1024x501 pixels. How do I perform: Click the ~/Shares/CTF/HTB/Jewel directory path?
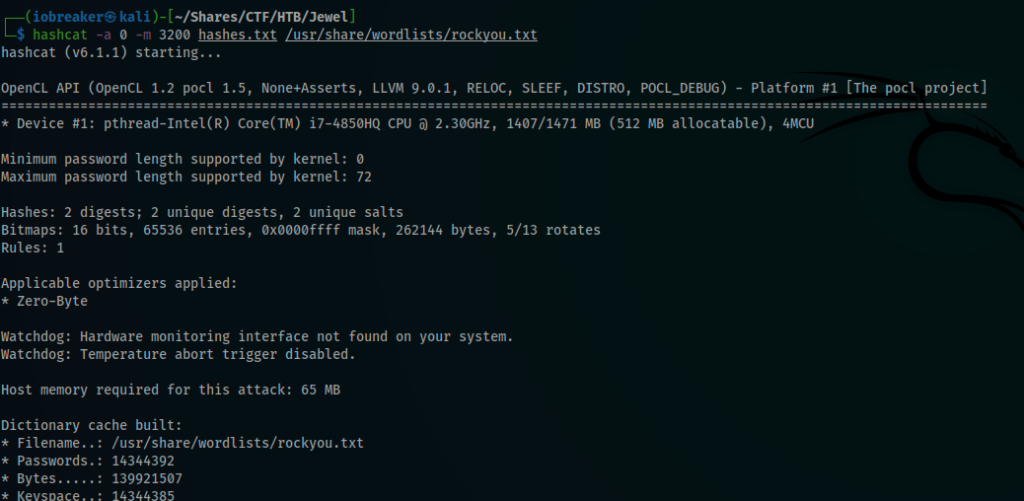(262, 17)
